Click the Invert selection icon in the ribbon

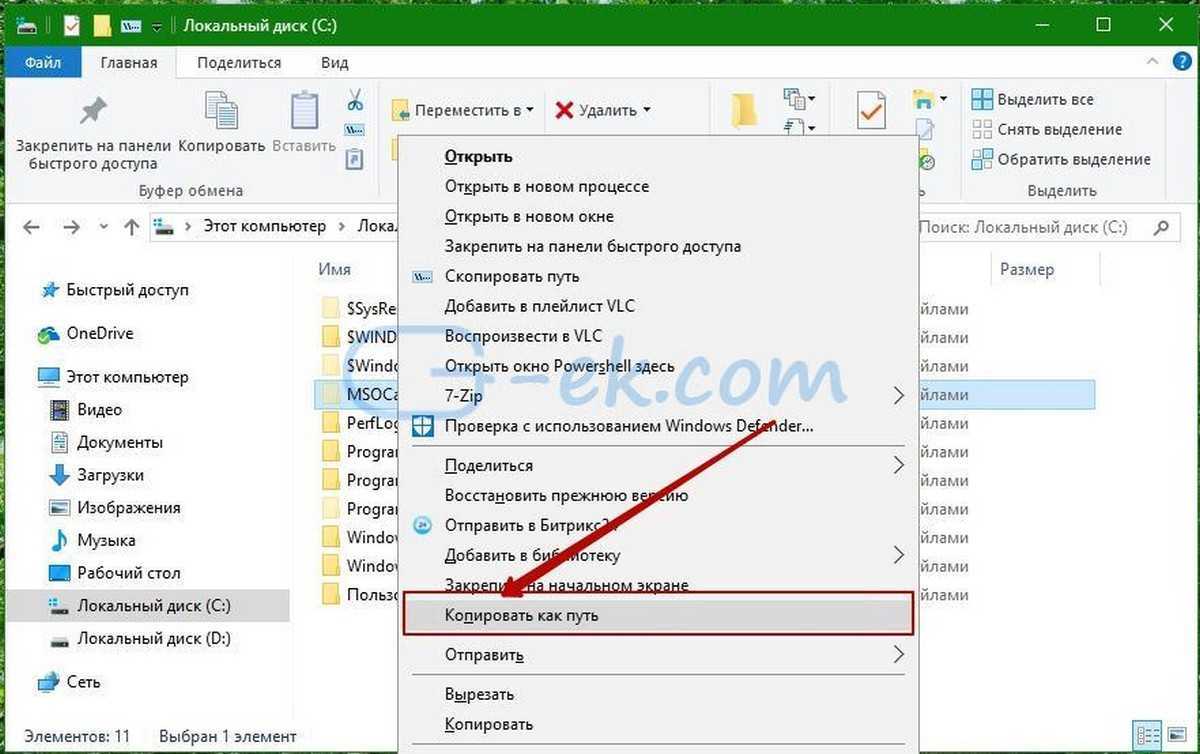(x=982, y=160)
